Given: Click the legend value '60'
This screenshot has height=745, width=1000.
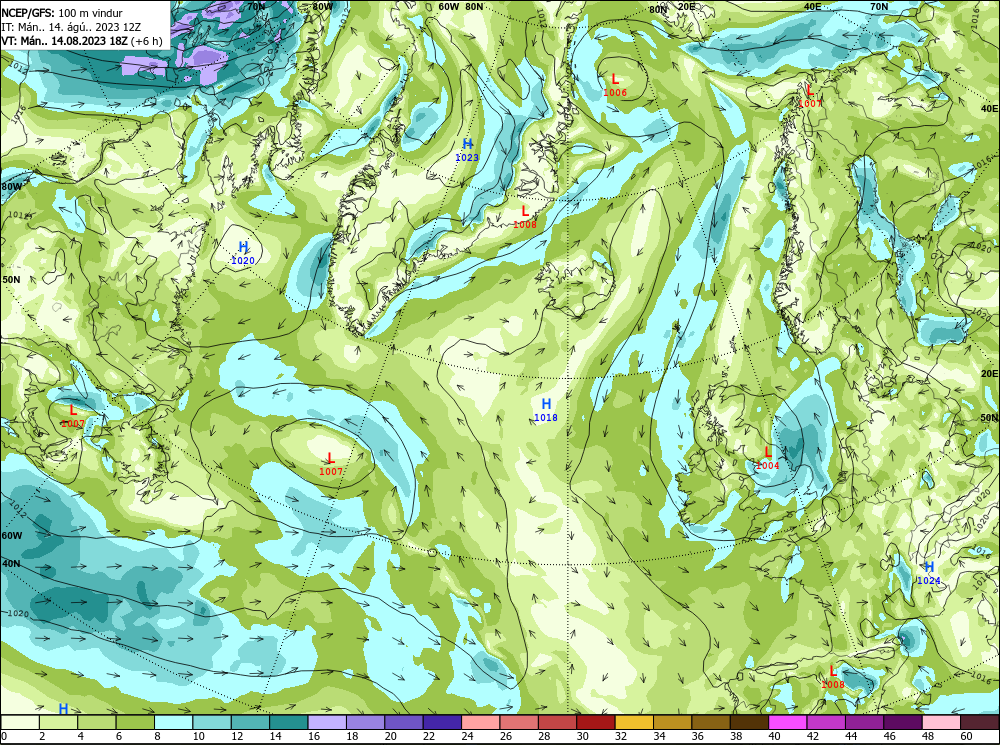Looking at the screenshot, I should point(967,736).
